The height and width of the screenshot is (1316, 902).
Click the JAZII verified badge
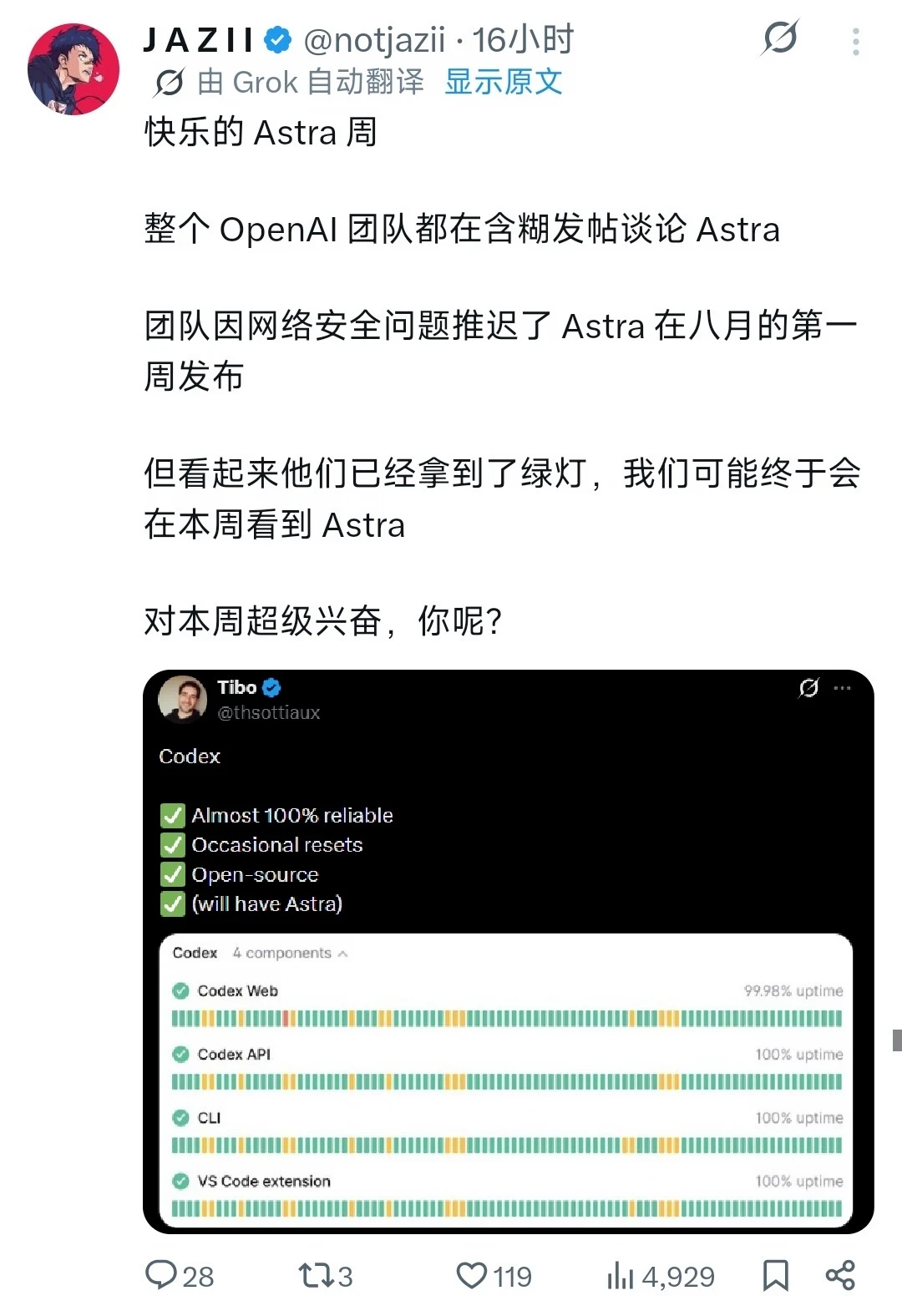tap(278, 39)
